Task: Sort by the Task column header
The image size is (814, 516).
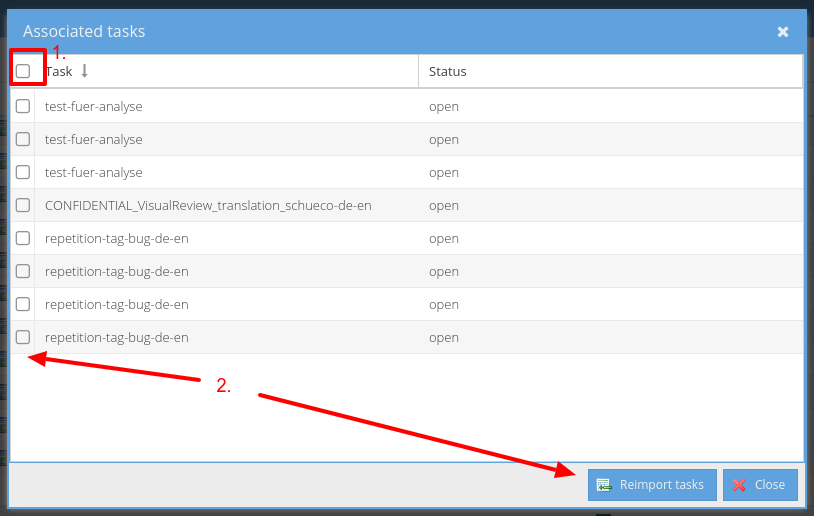Action: 60,71
